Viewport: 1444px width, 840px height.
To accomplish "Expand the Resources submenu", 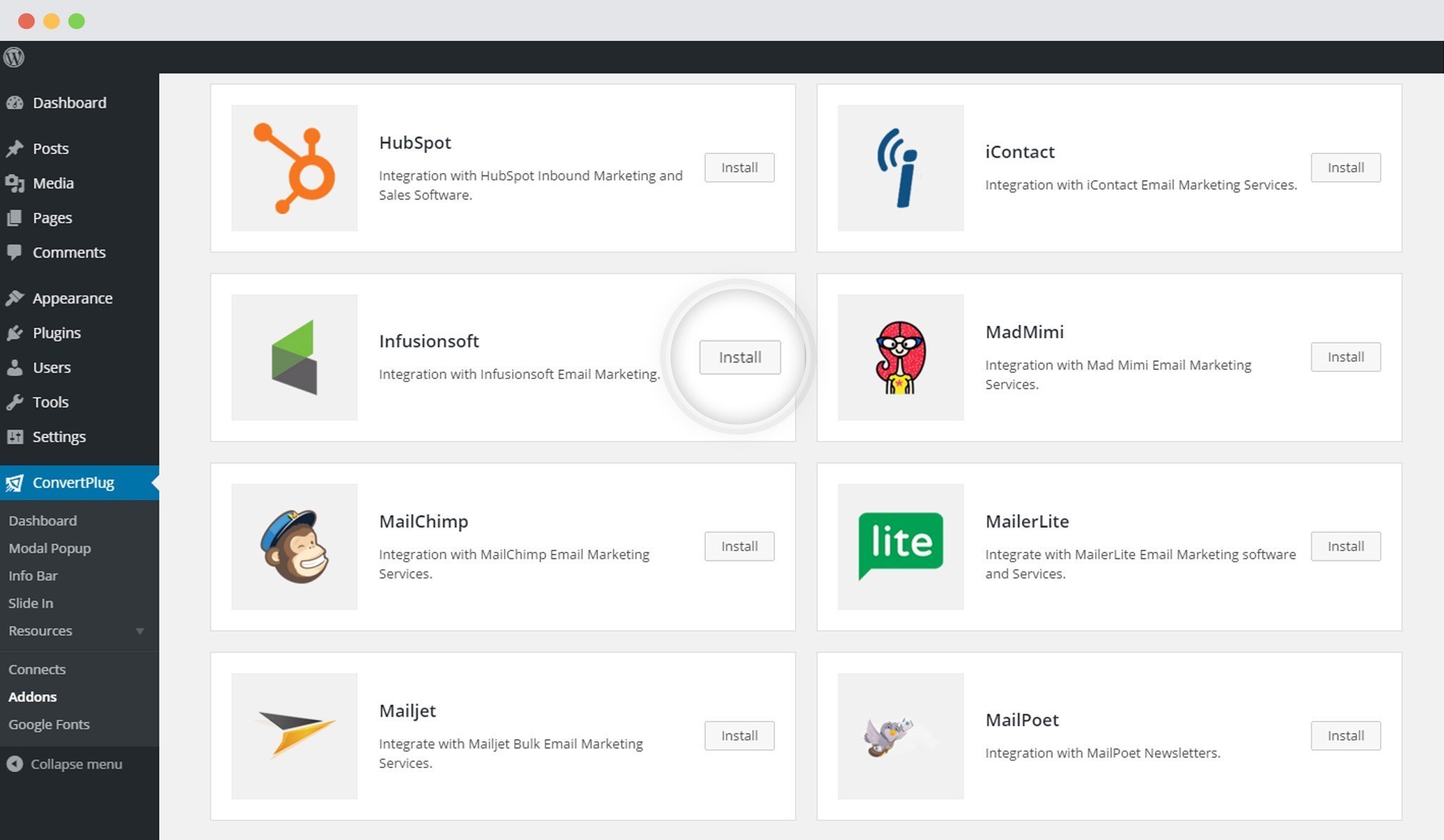I will 40,631.
